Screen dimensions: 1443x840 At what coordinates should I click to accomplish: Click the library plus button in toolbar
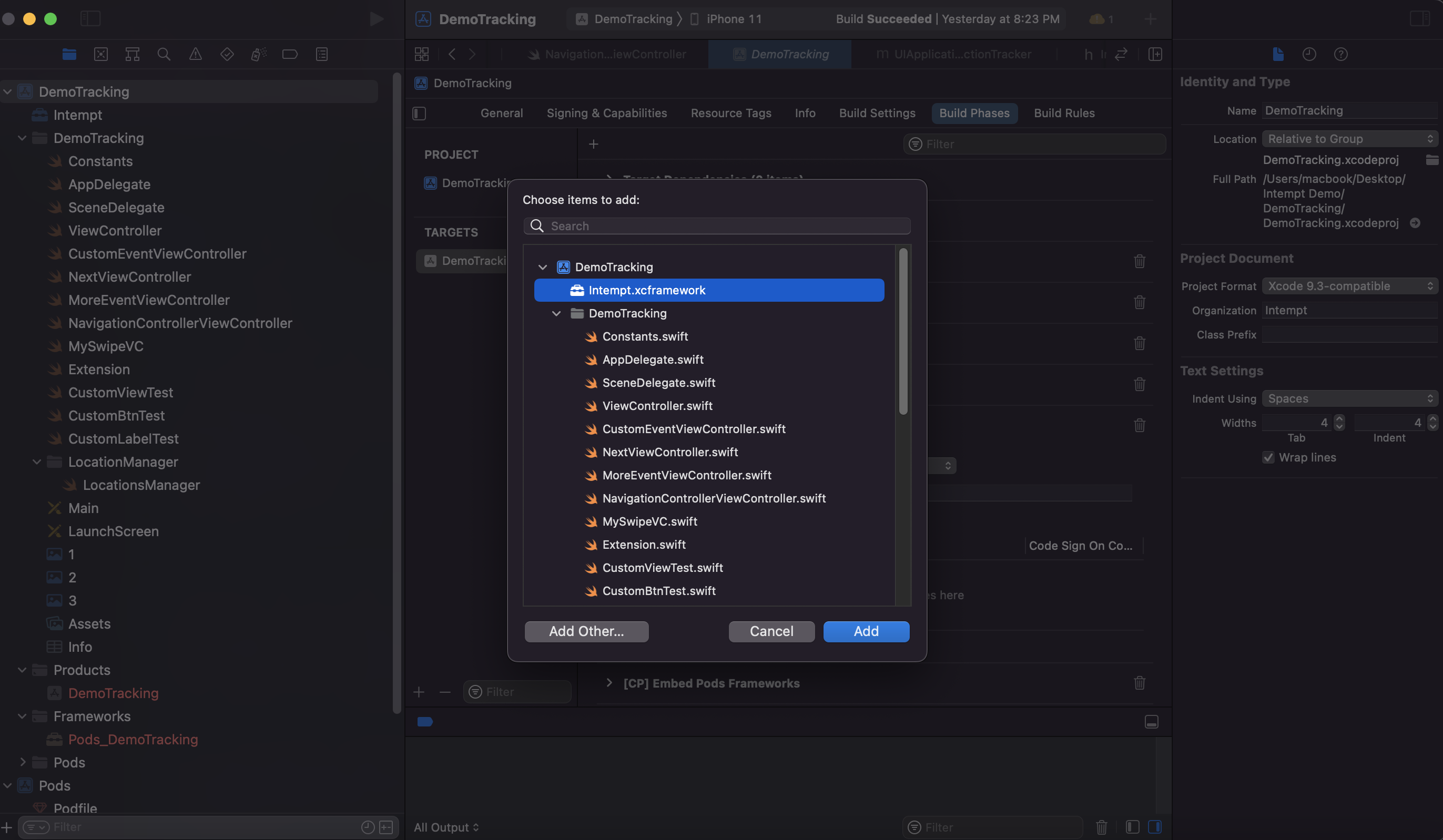[1151, 19]
